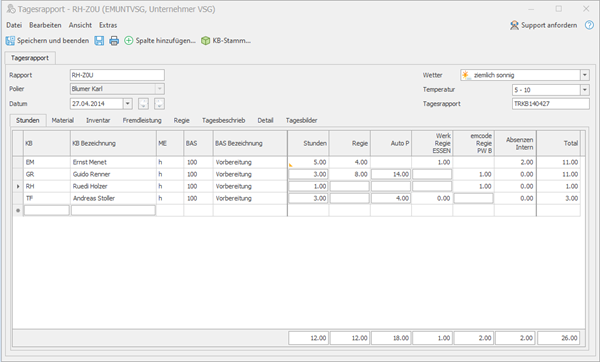Switch to the Stunden tab

pos(28,121)
